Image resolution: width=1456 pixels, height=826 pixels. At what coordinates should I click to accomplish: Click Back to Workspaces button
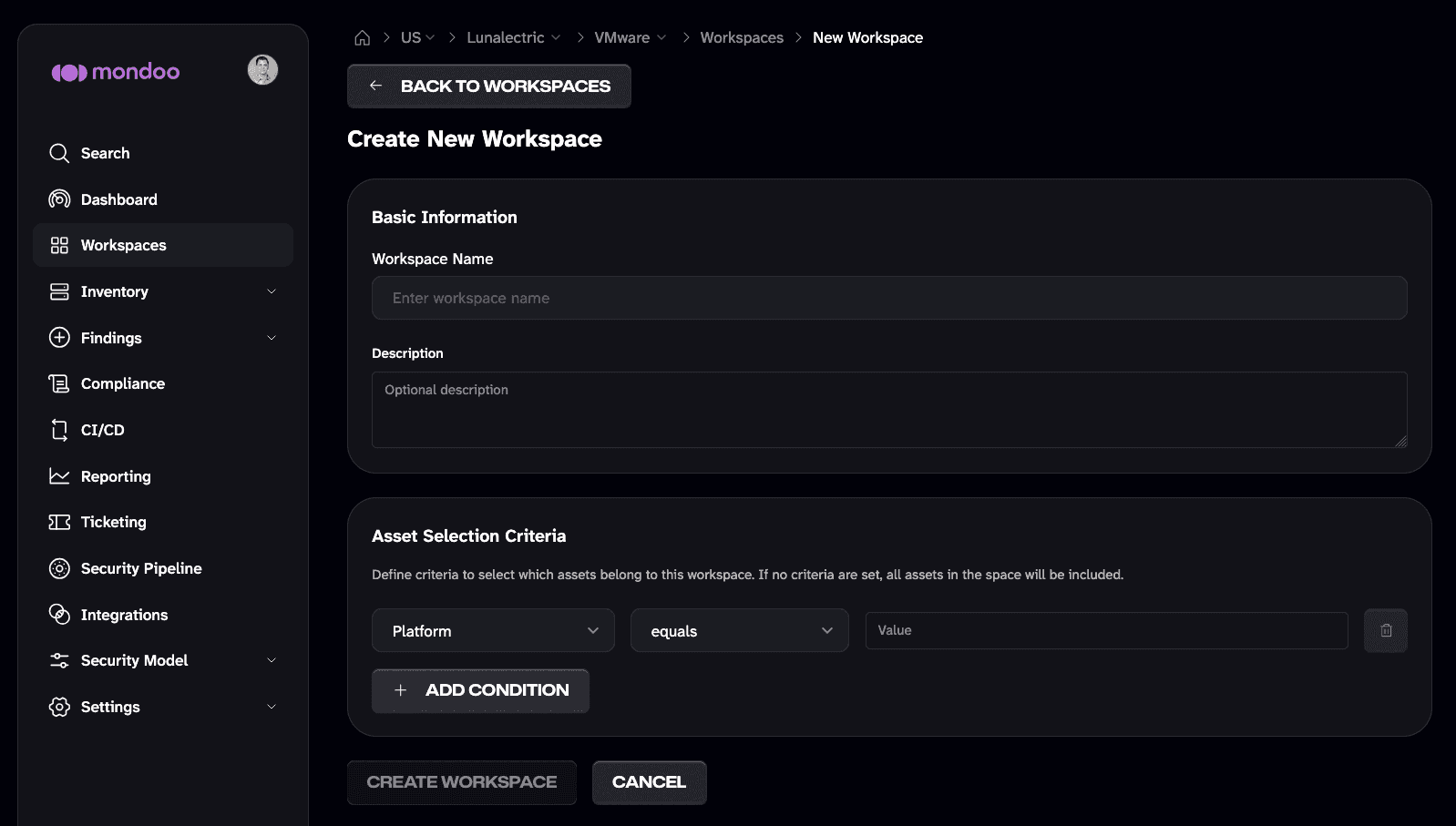[x=489, y=86]
